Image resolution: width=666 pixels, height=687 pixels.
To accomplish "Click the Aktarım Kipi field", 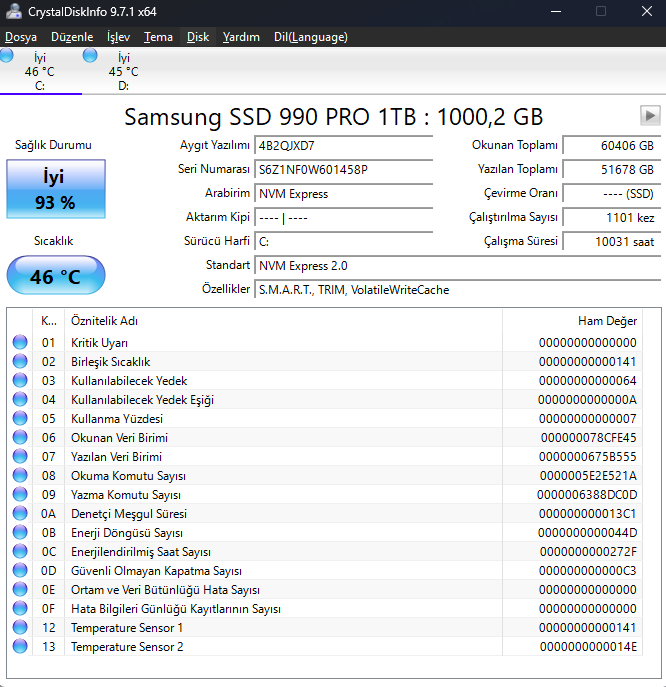I will 344,218.
